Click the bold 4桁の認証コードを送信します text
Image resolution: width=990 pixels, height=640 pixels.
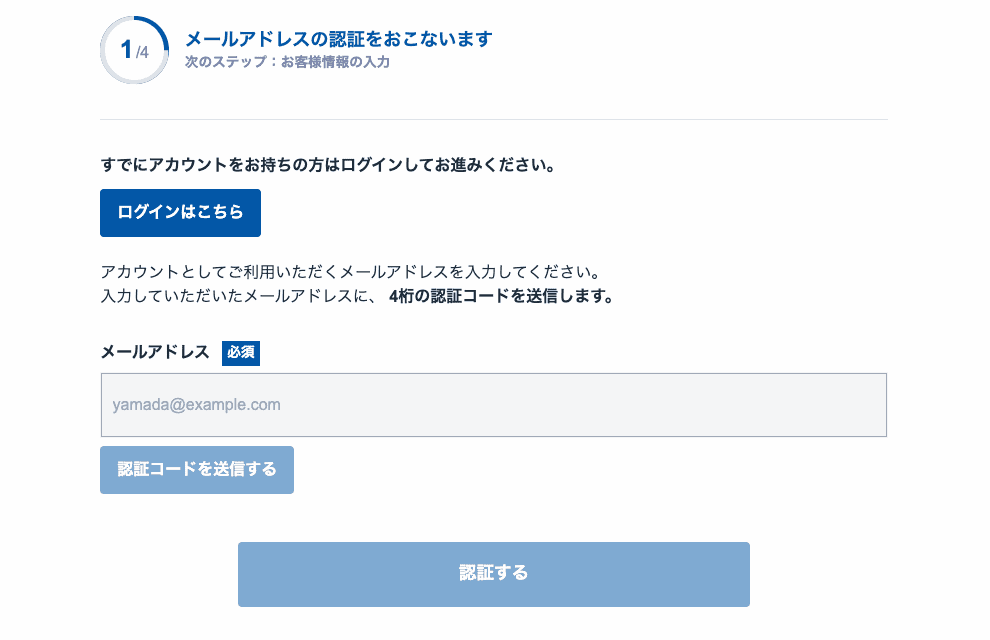coord(500,297)
